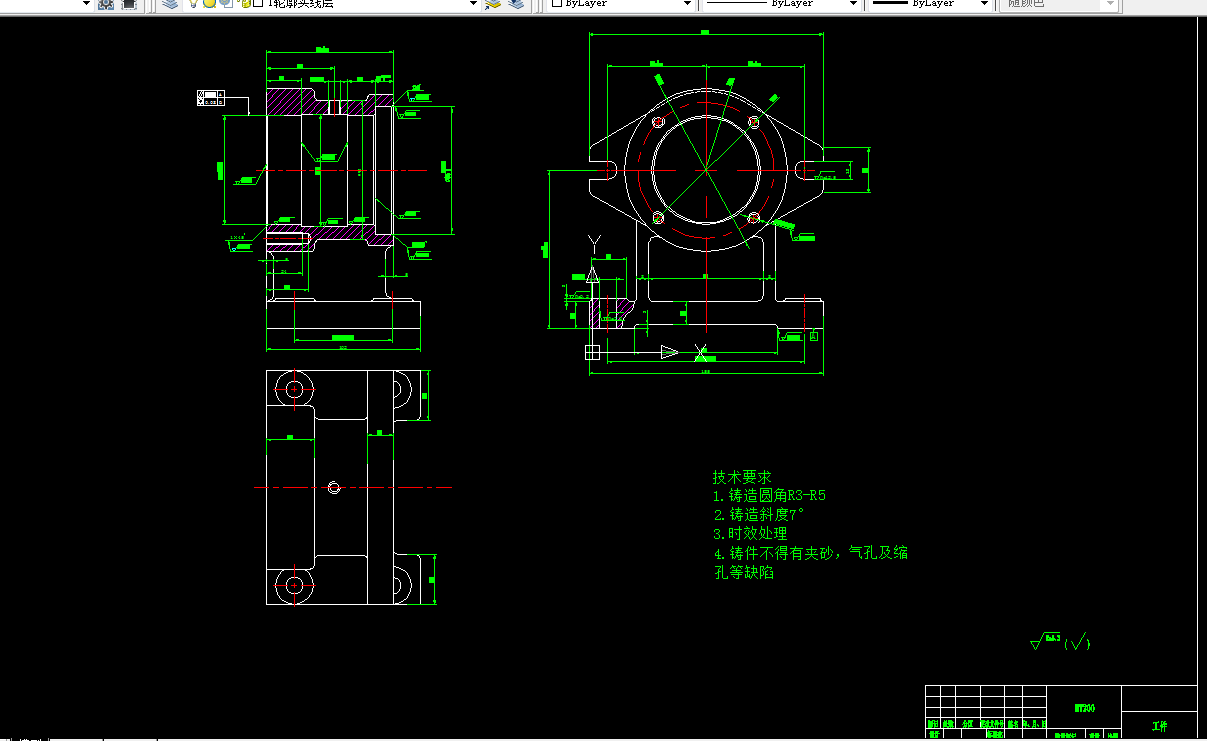Select the small center hole in plan view
This screenshot has height=741, width=1207.
pyautogui.click(x=334, y=487)
